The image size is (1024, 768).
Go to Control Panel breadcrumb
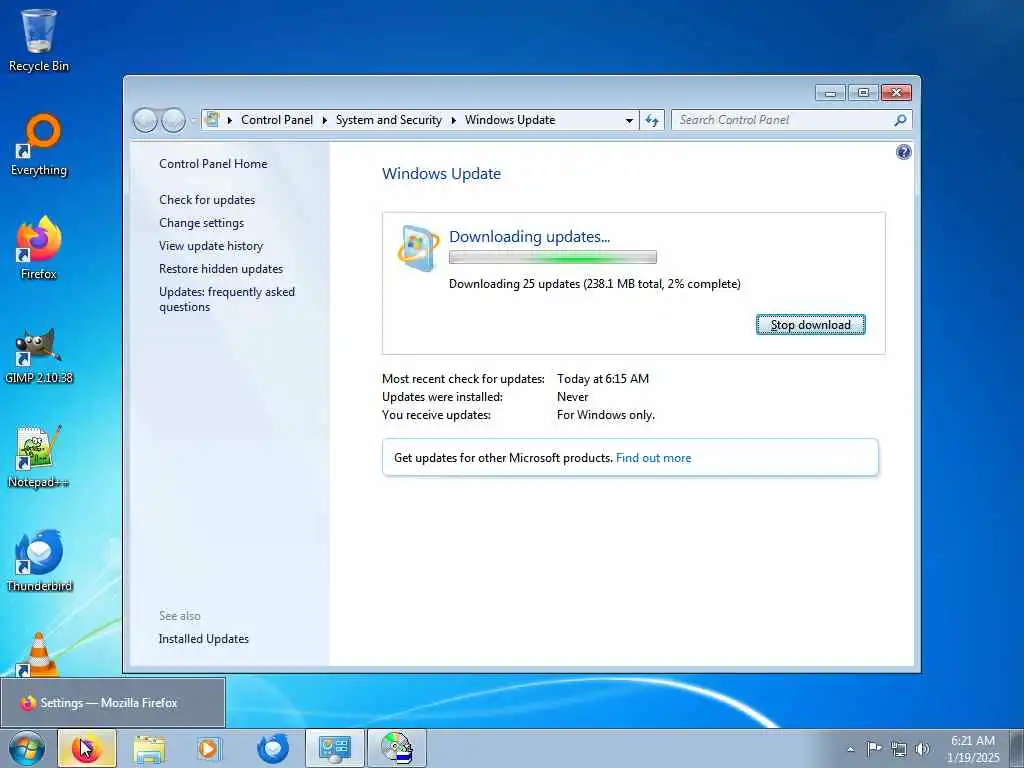click(277, 120)
